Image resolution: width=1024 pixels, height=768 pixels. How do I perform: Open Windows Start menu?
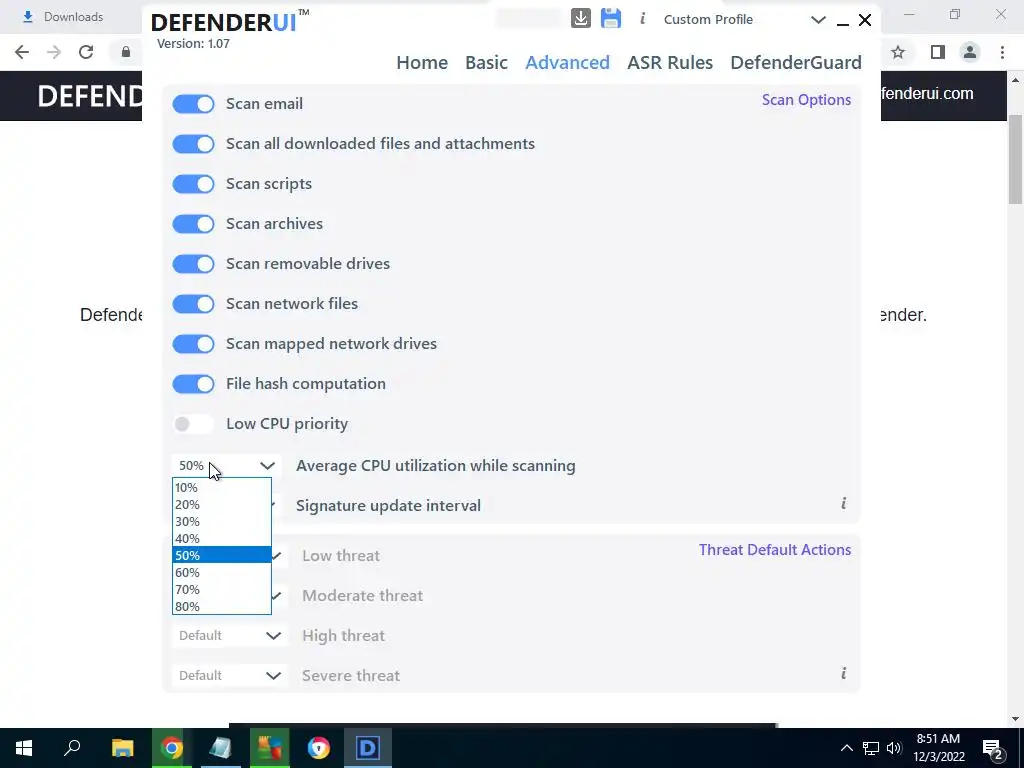[x=24, y=748]
